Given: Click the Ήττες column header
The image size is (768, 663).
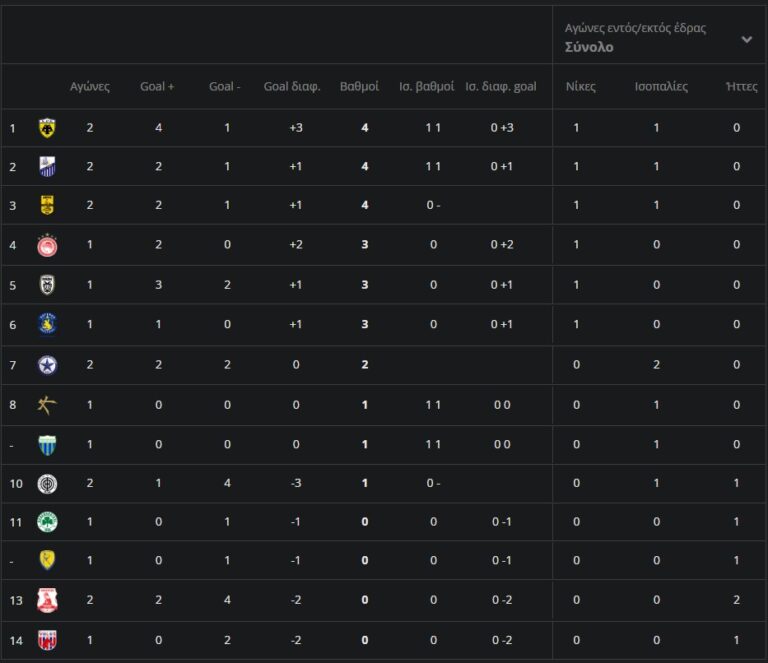Looking at the screenshot, I should tap(742, 87).
